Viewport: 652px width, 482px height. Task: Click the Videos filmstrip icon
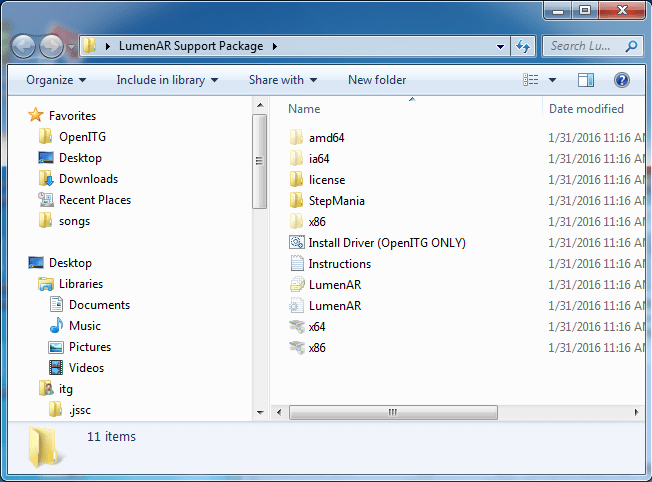click(56, 368)
